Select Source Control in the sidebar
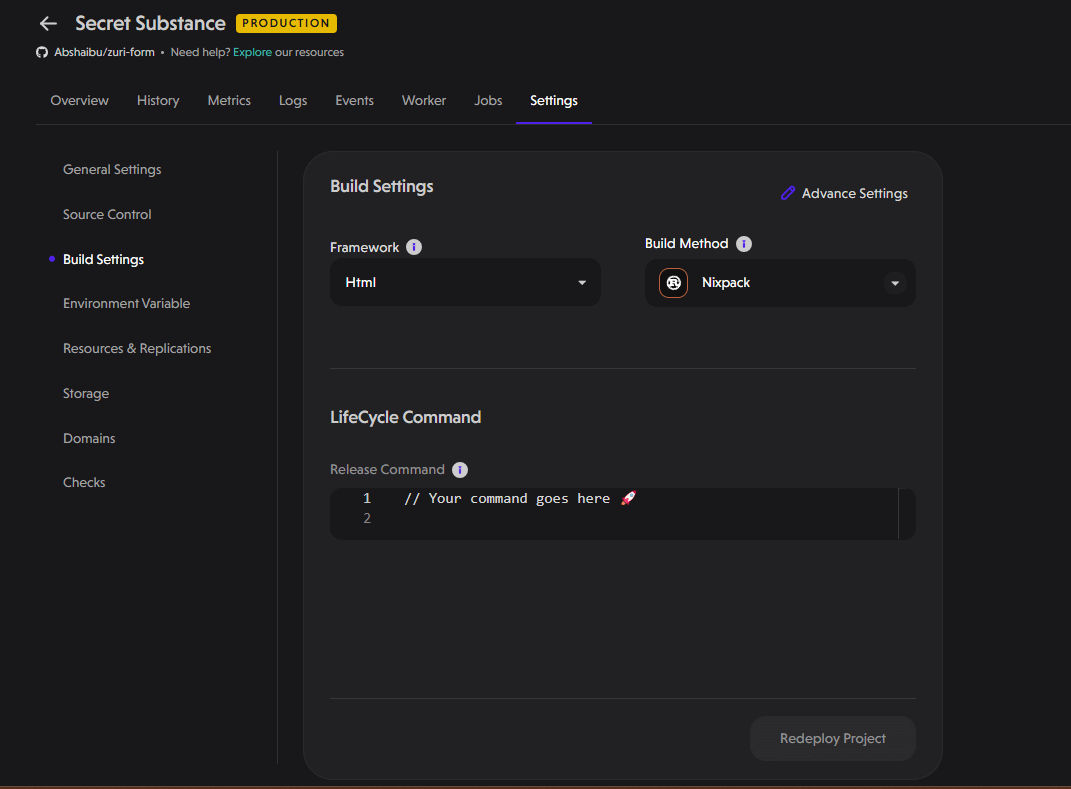This screenshot has width=1071, height=789. click(x=107, y=214)
